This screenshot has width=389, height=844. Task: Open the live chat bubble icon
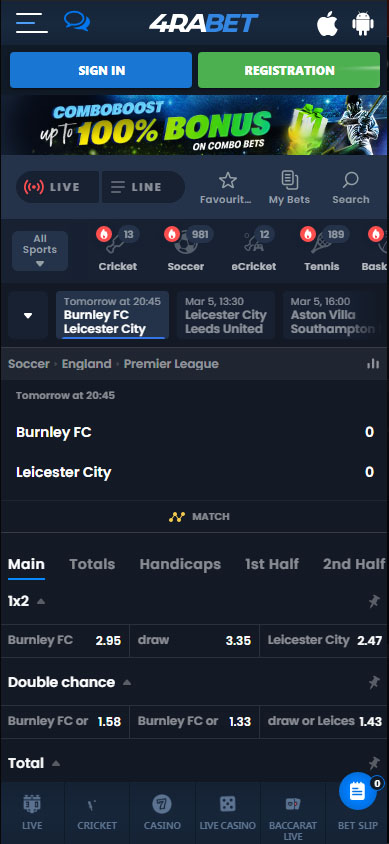pos(77,22)
